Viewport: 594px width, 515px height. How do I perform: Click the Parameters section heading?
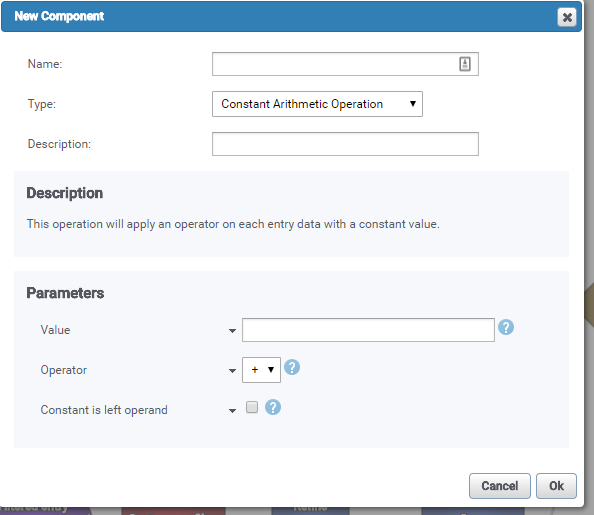pos(65,293)
